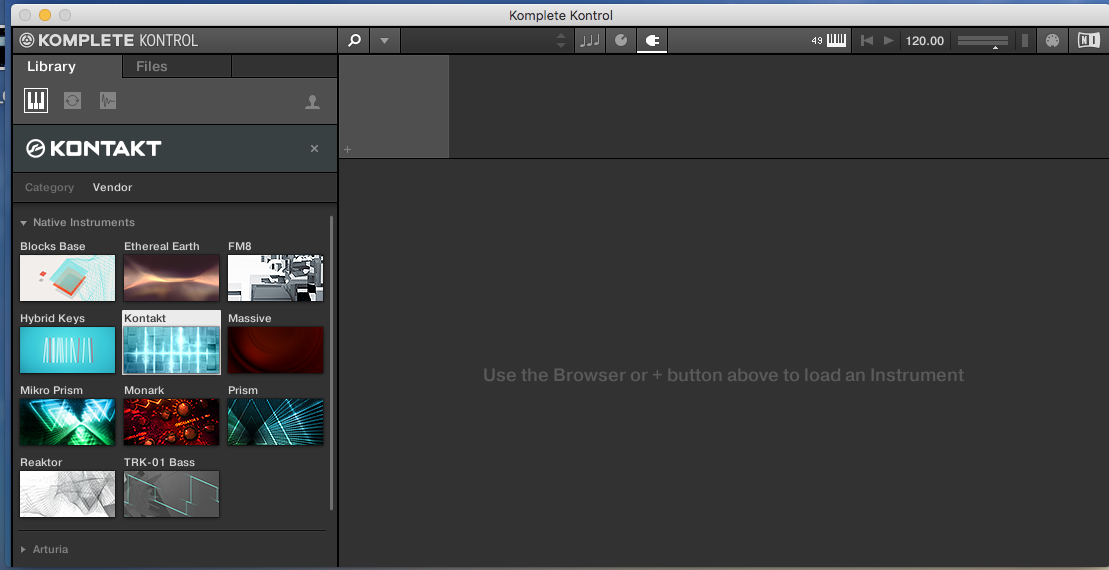Click the NI logo button

pyautogui.click(x=1088, y=40)
